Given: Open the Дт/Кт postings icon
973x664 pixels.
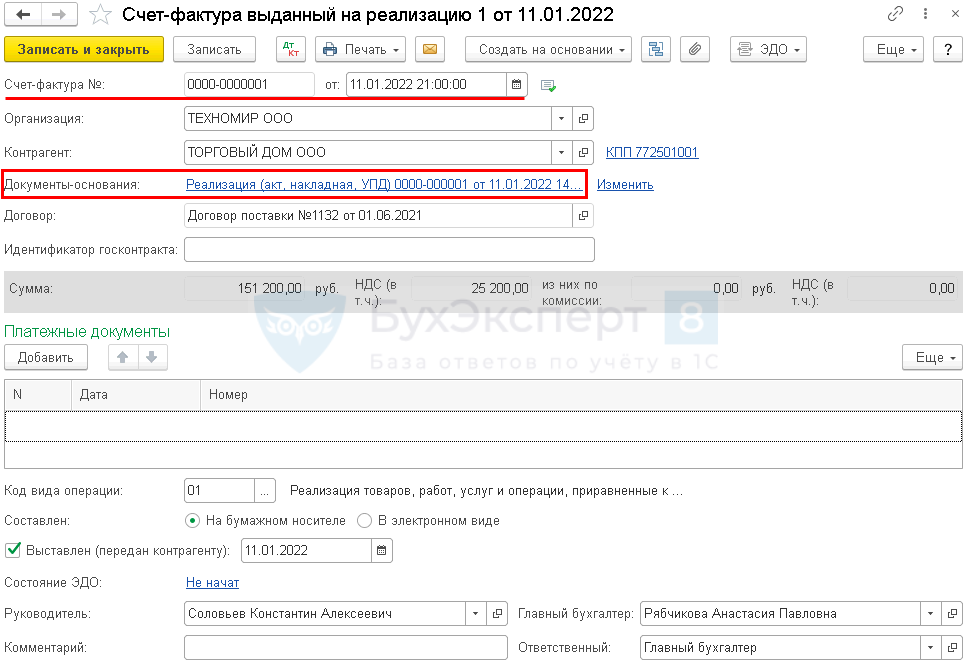Looking at the screenshot, I should pyautogui.click(x=289, y=50).
